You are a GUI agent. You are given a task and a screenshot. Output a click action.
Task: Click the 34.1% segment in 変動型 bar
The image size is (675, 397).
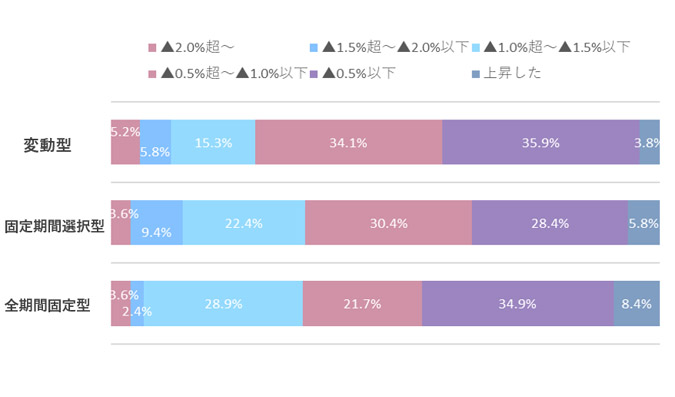(x=349, y=142)
